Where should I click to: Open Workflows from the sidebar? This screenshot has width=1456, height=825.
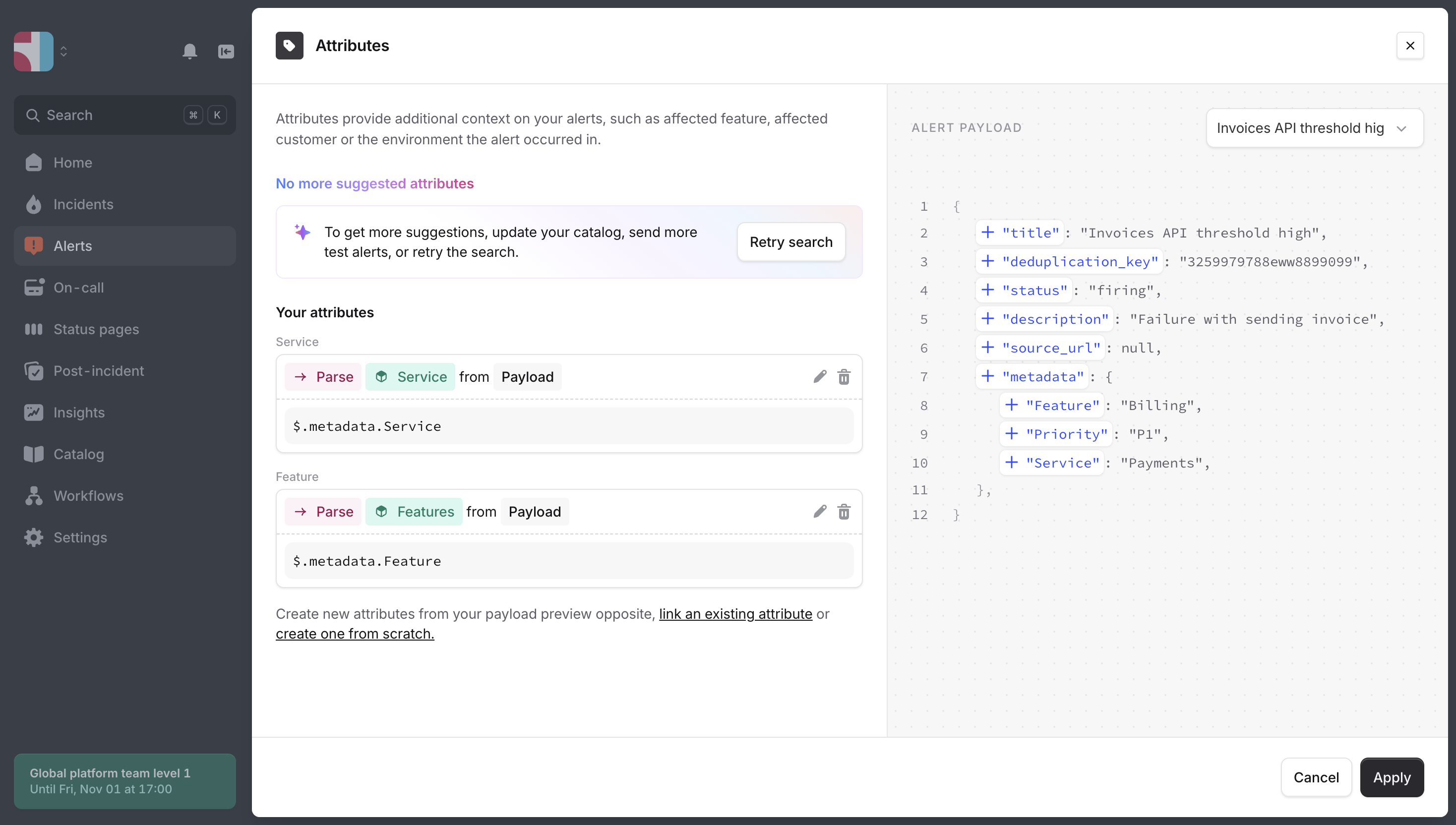[88, 496]
